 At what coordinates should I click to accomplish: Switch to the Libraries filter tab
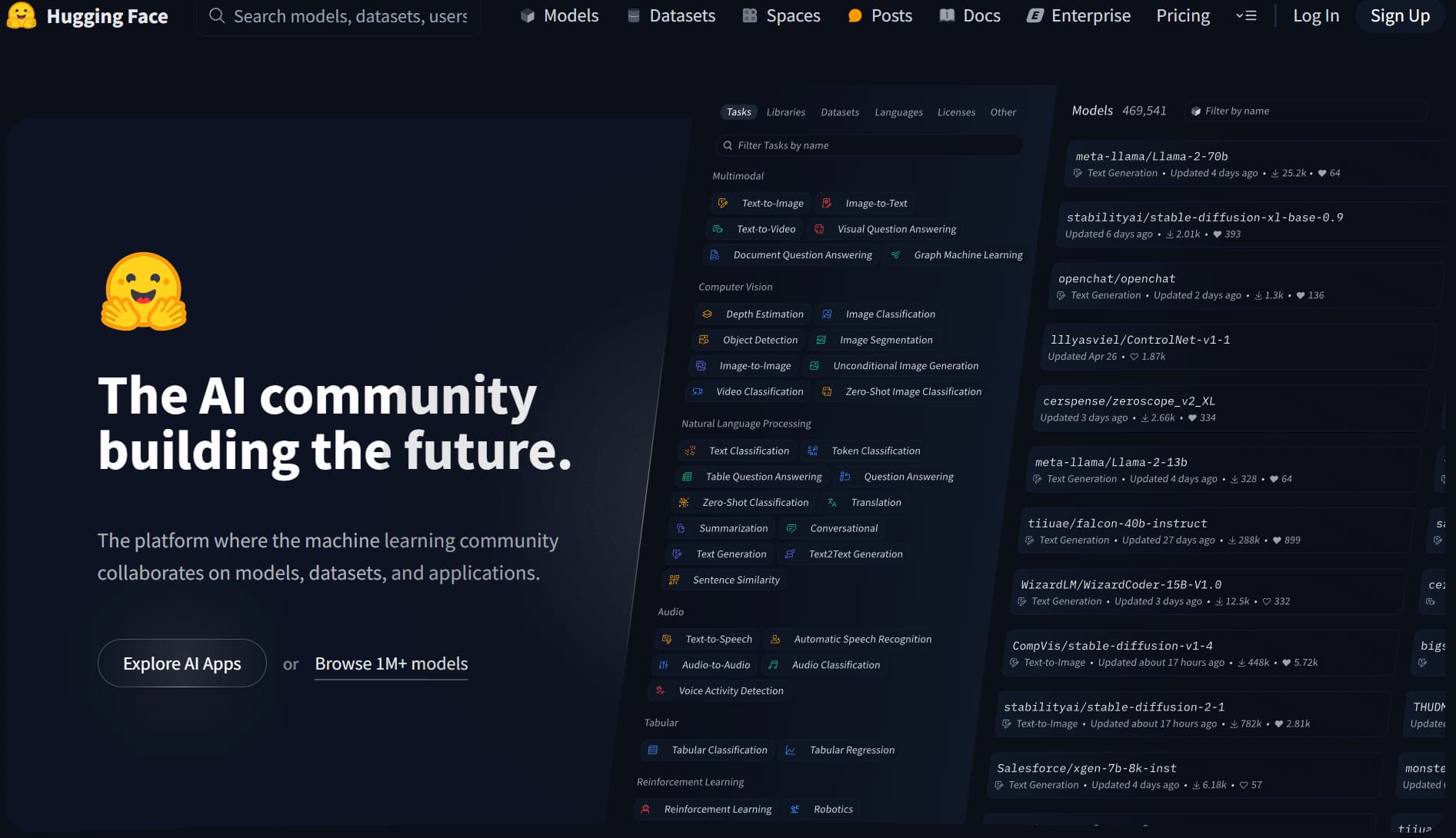(x=786, y=111)
